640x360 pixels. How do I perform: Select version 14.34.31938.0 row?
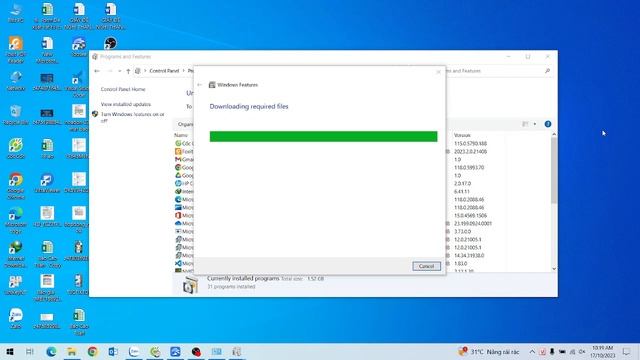click(x=469, y=256)
